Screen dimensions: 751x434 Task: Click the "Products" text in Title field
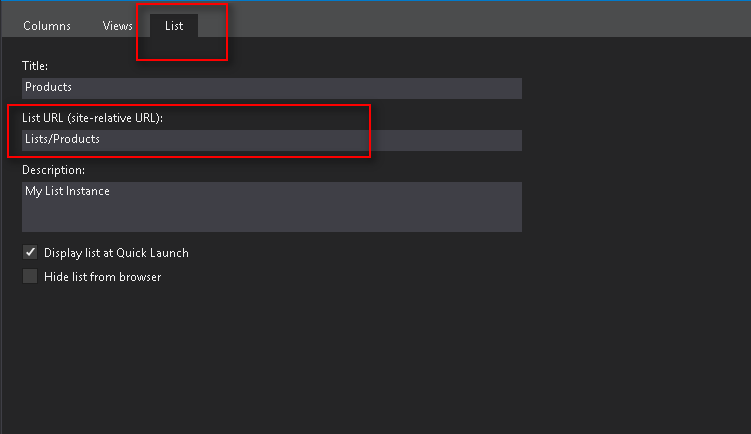(48, 88)
